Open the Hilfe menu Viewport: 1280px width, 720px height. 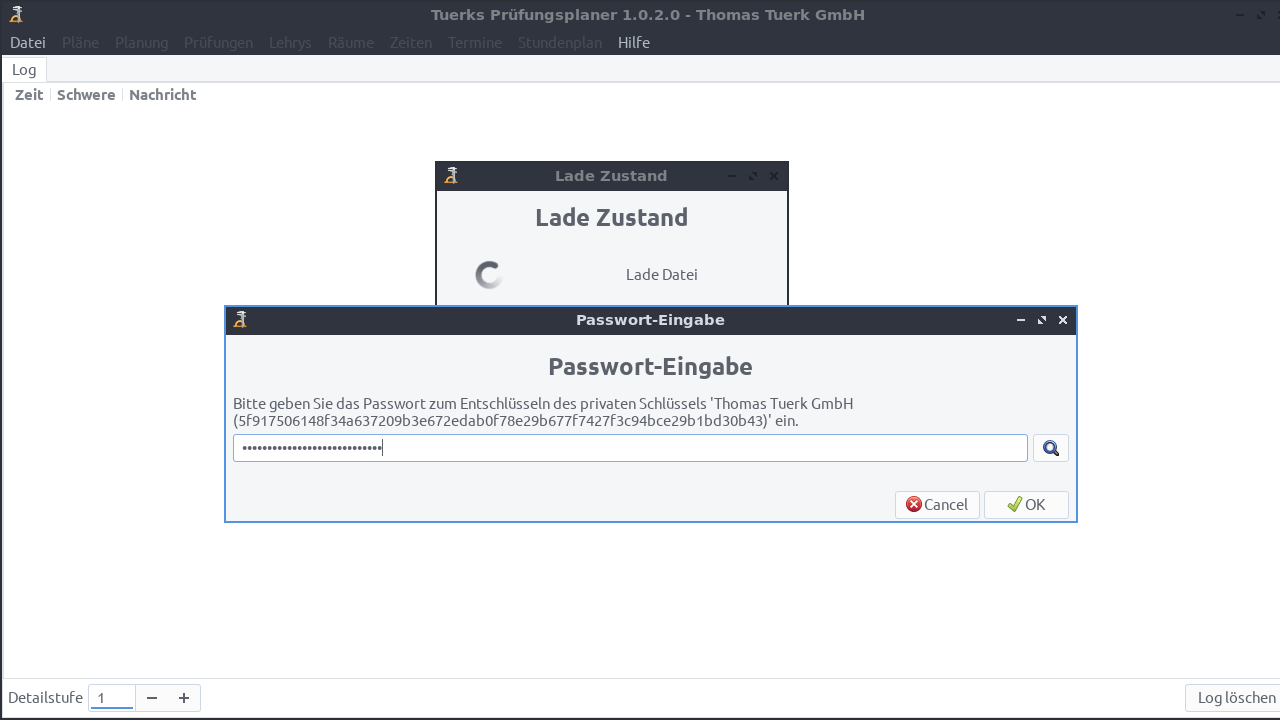[634, 42]
